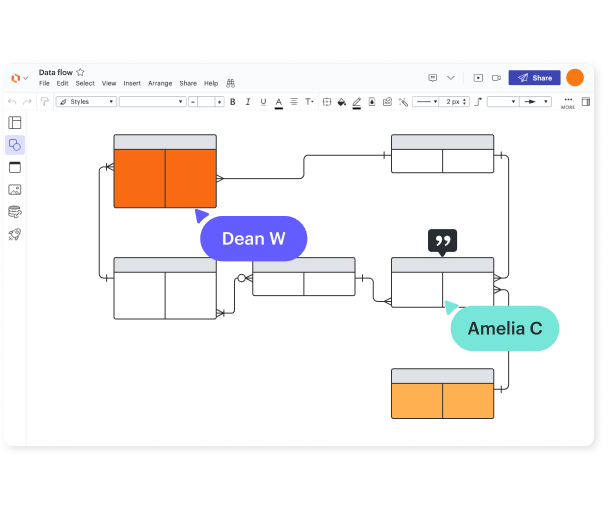This screenshot has width=608, height=509.
Task: Open the Insert menu
Action: point(132,84)
